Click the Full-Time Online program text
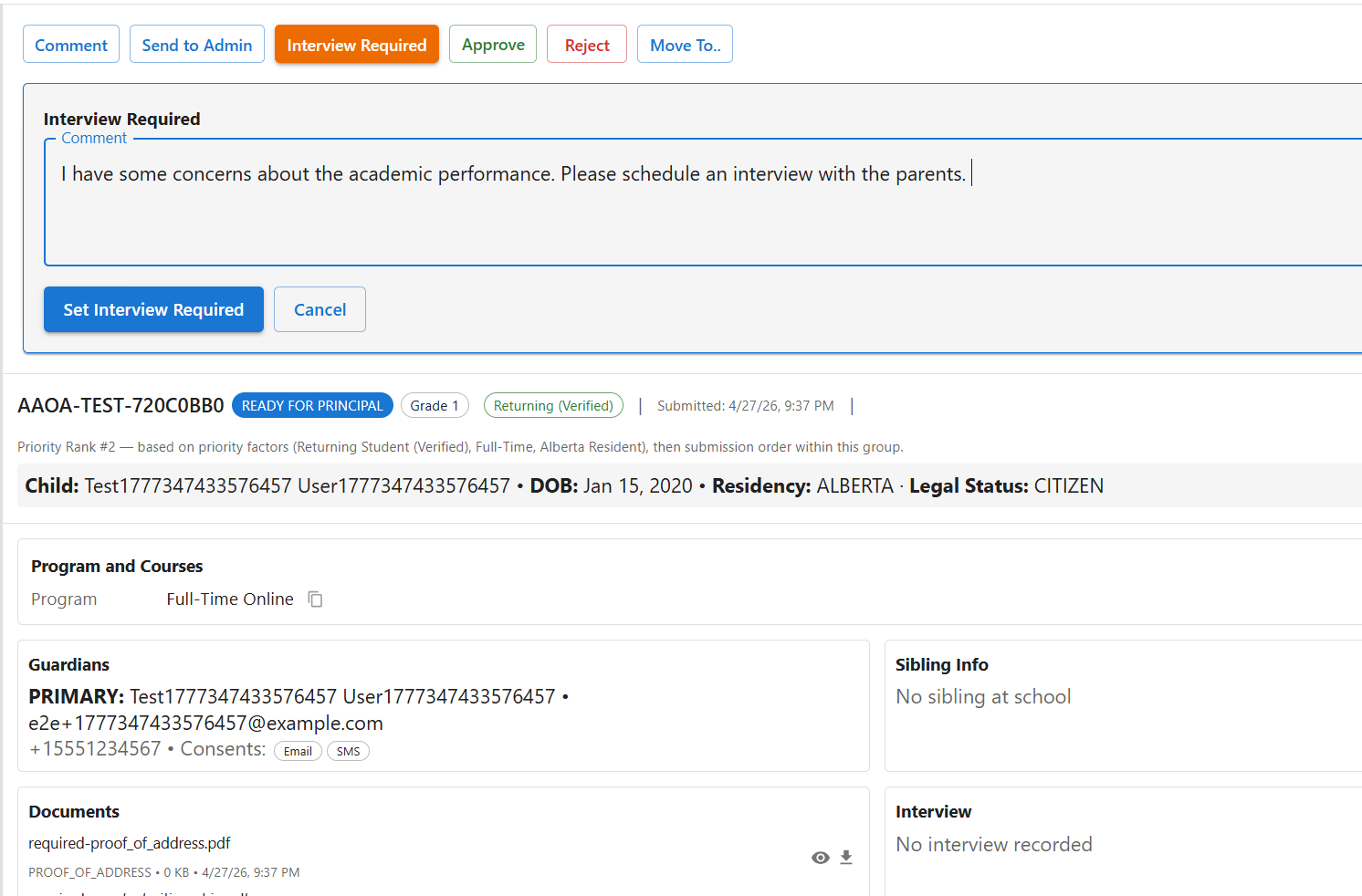 tap(230, 599)
